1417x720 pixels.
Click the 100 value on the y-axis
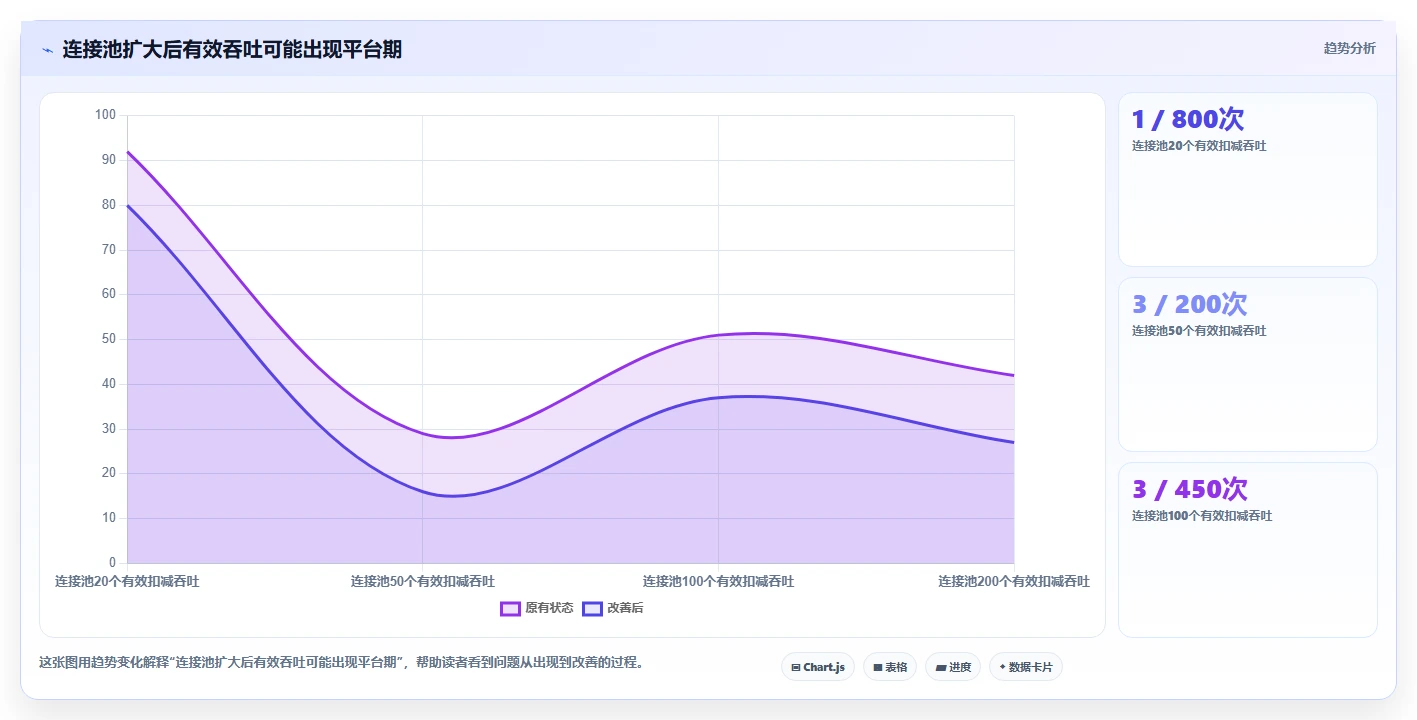coord(105,115)
